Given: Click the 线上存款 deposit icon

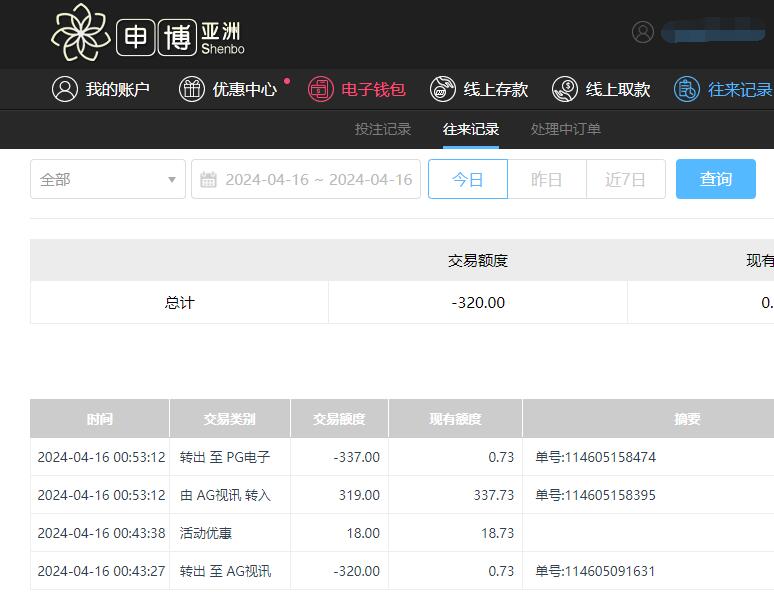Looking at the screenshot, I should pyautogui.click(x=443, y=89).
